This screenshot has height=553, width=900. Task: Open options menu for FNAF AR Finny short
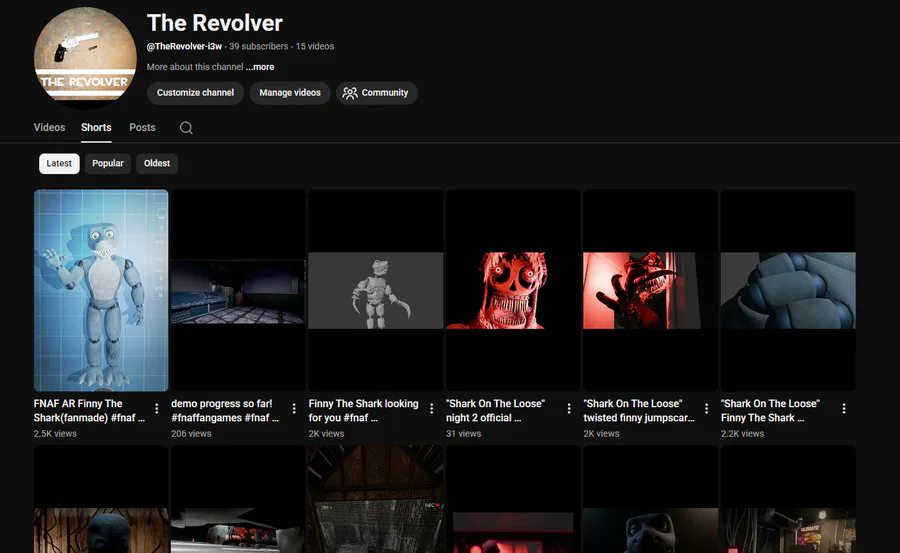(x=157, y=408)
